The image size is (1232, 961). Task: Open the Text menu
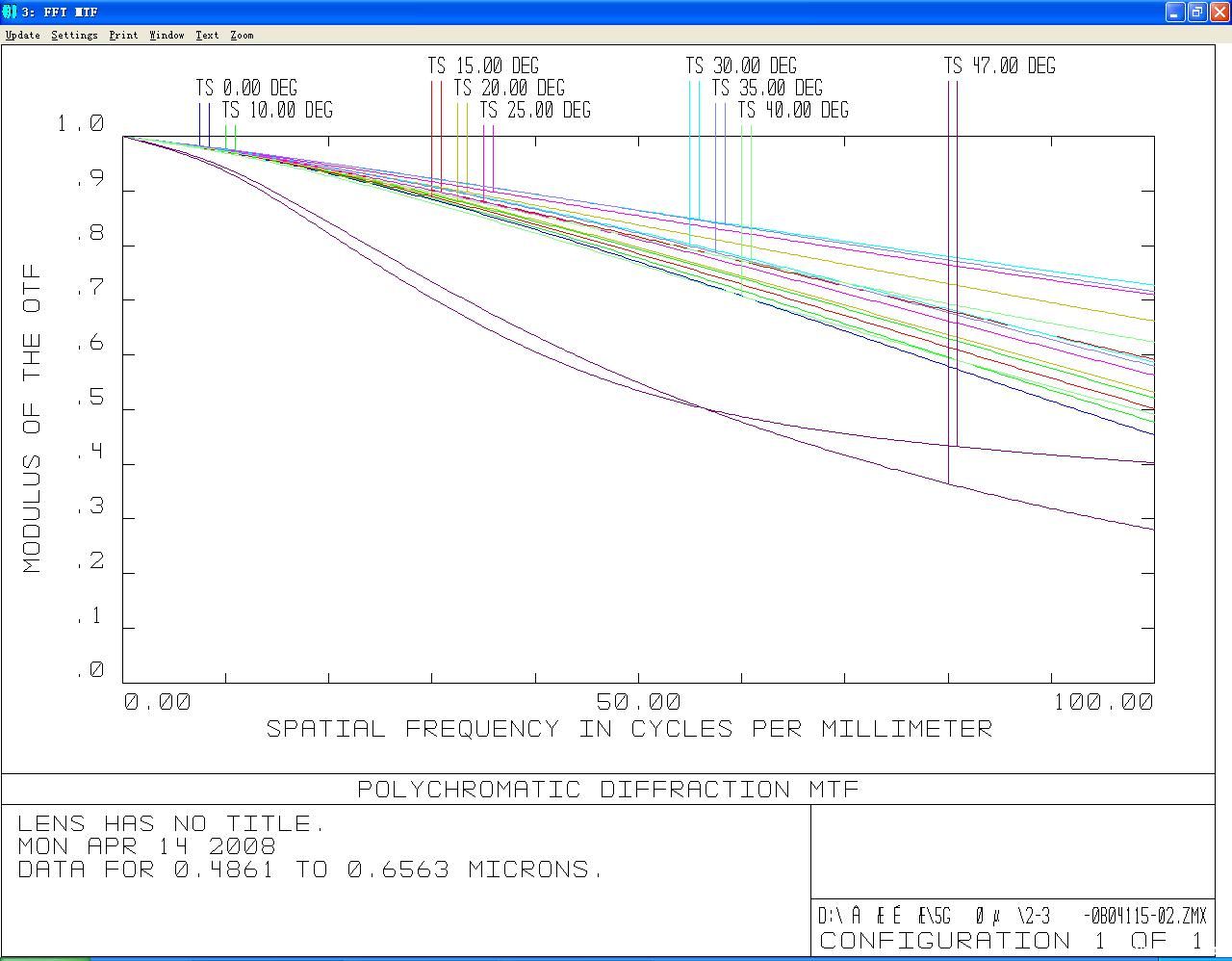tap(207, 35)
